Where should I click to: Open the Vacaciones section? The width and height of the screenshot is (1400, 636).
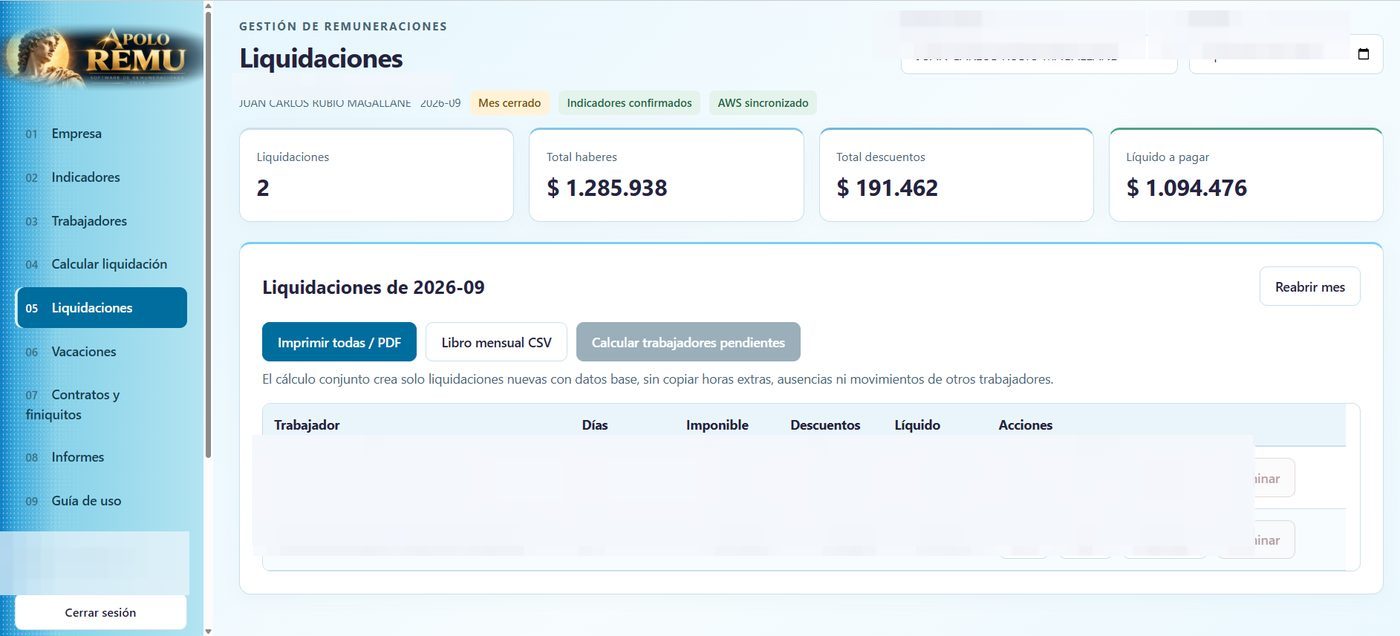click(101, 352)
